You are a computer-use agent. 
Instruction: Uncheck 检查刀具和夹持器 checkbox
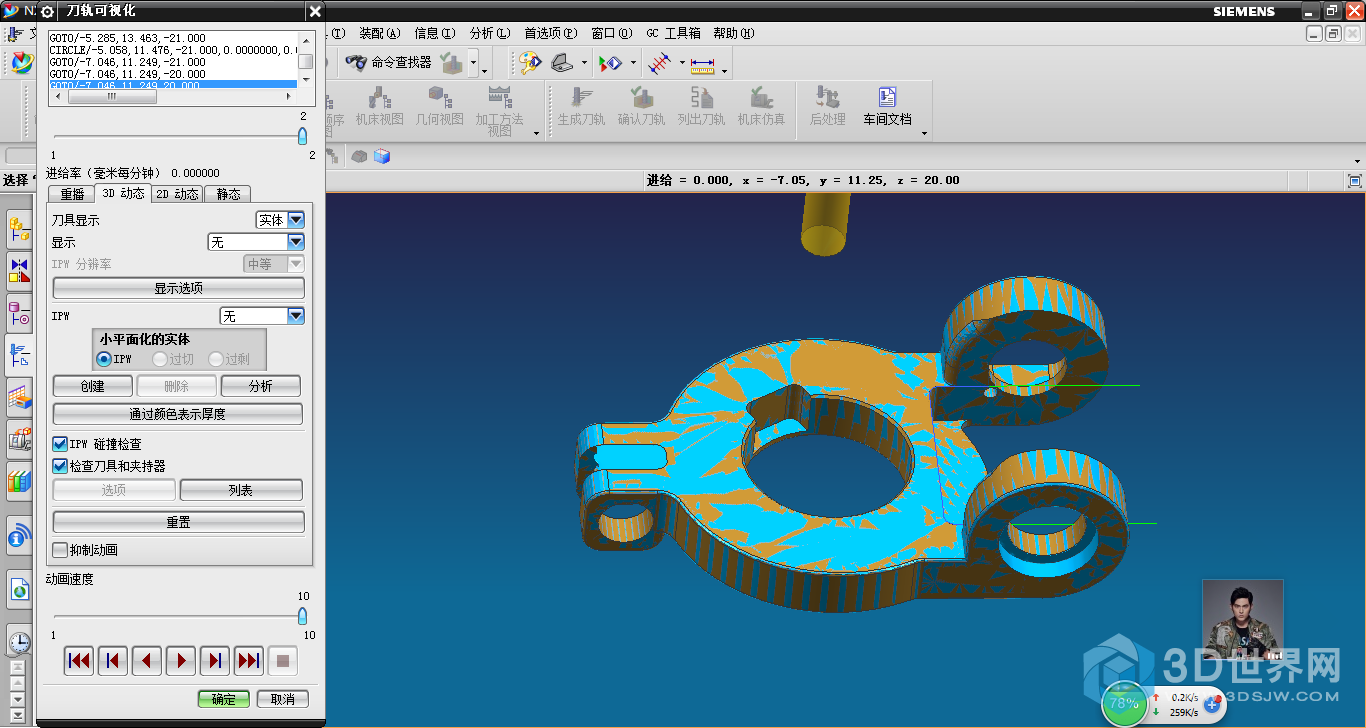click(x=61, y=466)
